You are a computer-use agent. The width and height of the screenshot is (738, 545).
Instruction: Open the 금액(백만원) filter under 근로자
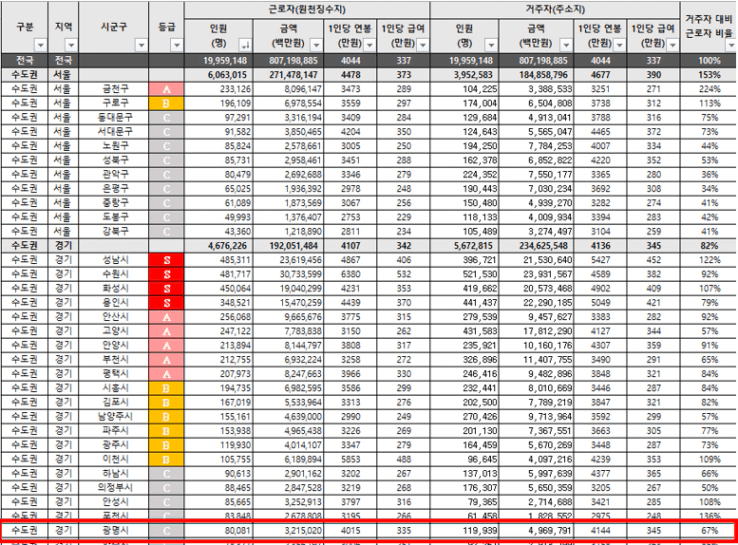pyautogui.click(x=316, y=45)
